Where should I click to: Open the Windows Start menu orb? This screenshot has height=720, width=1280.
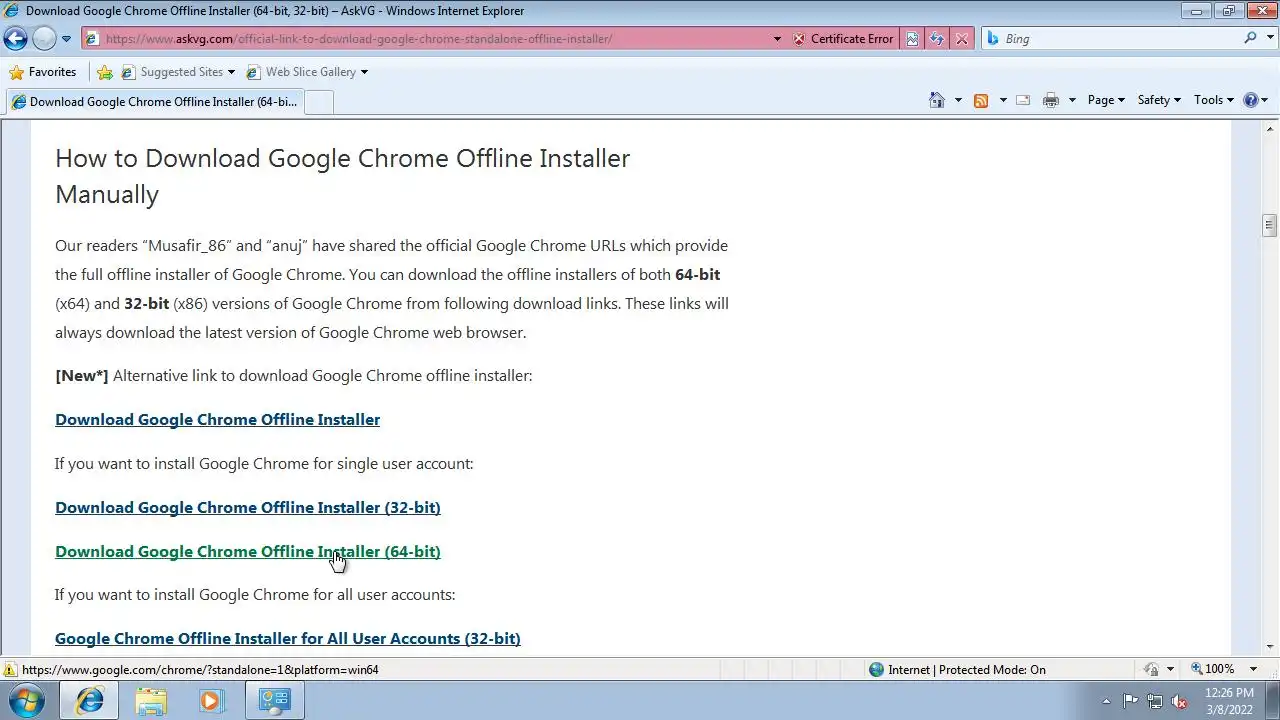[26, 701]
